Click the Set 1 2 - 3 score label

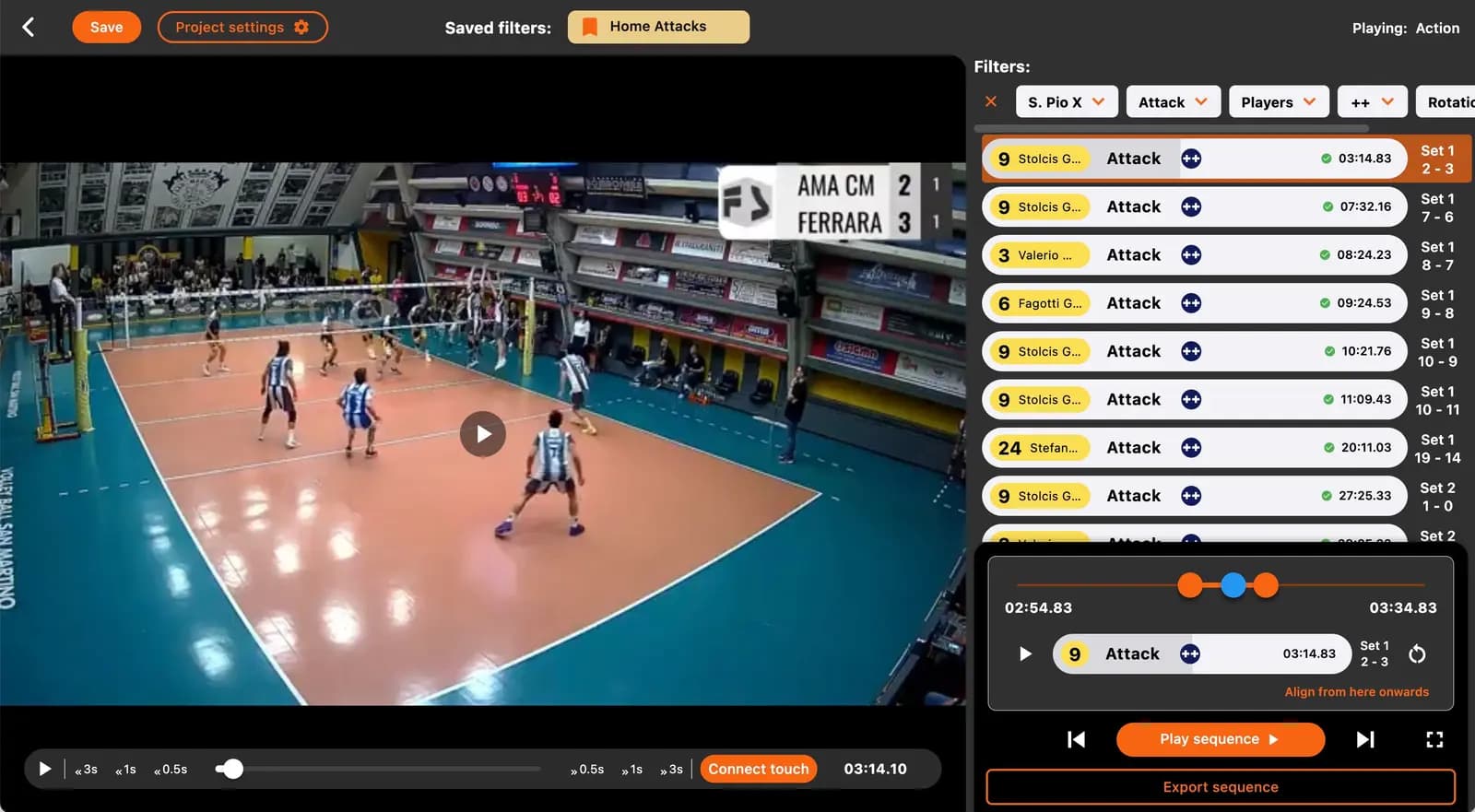1437,159
